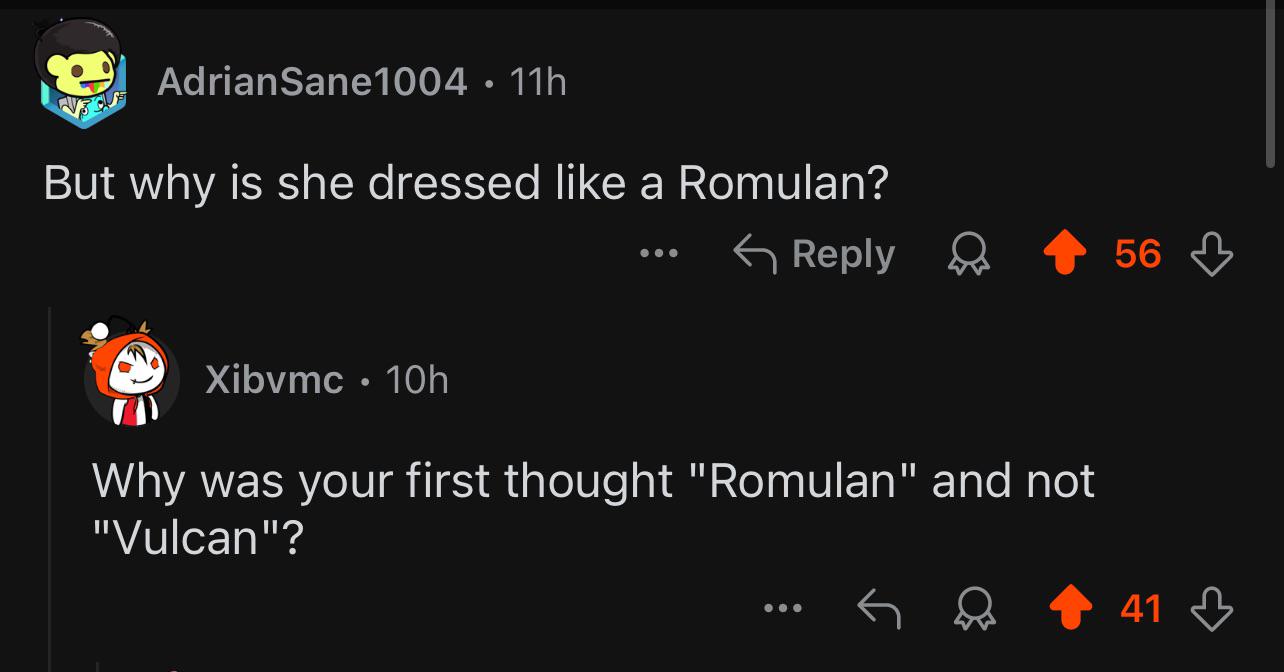Open Xibvmc's avatar profile picture
Screen dimensions: 1284x672
click(x=130, y=376)
